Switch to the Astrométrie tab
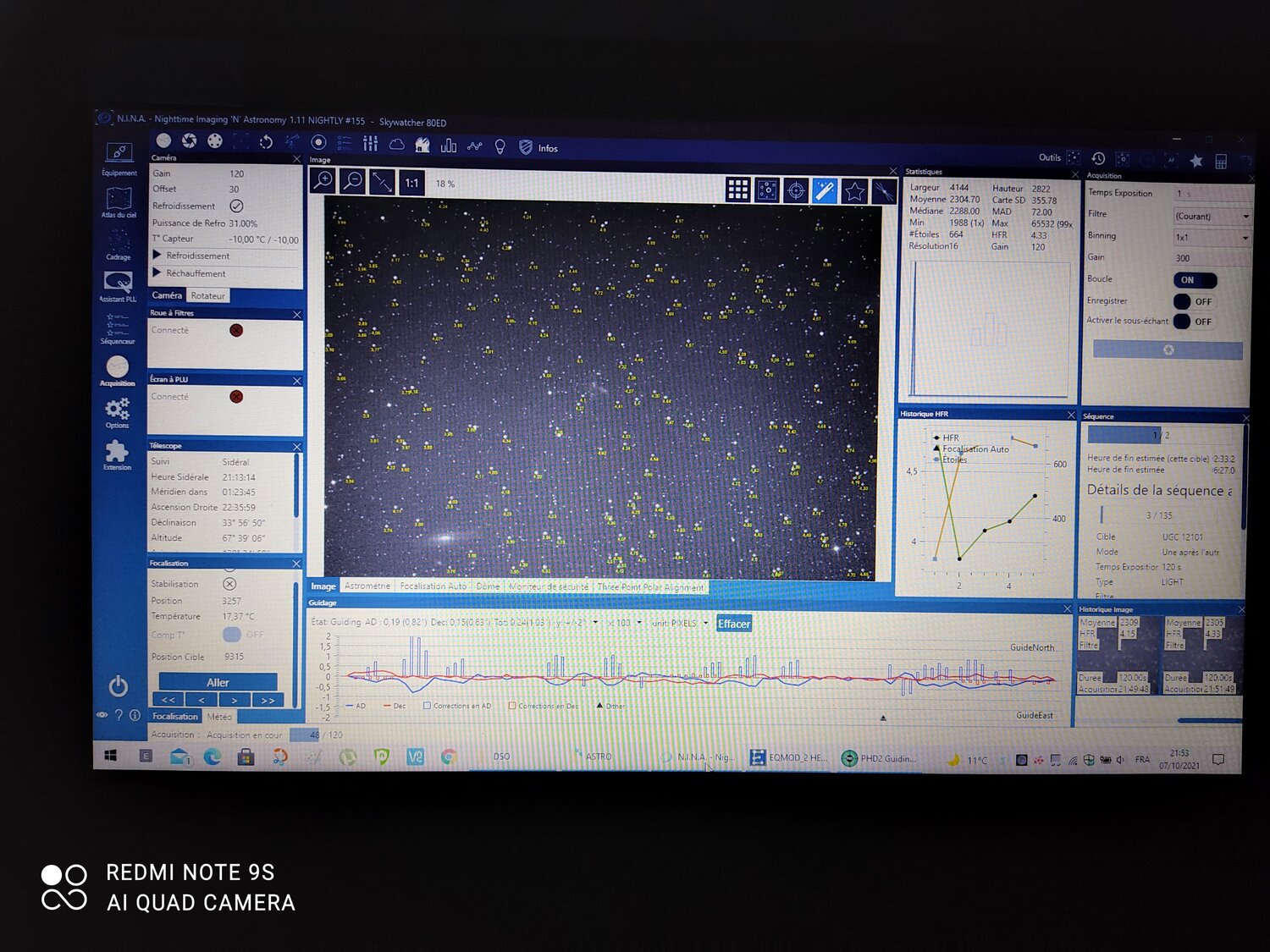1270x952 pixels. [367, 586]
